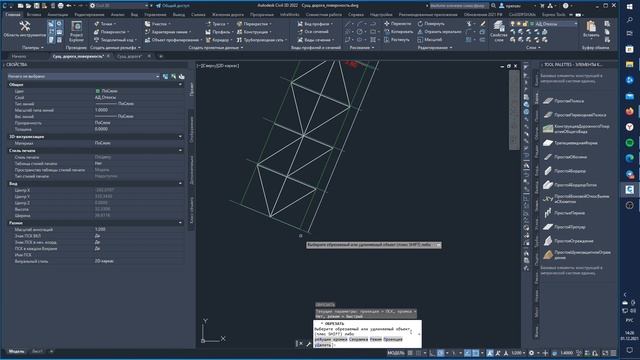Switch to the Начало document tab

tap(19, 56)
